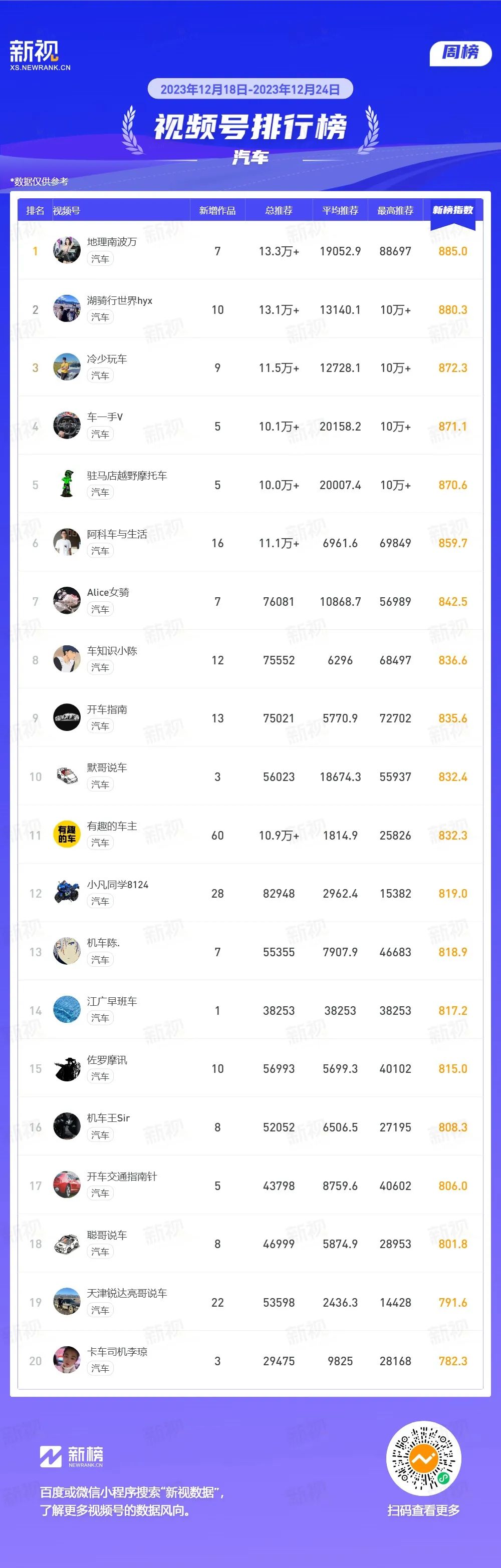501x1568 pixels.
Task: Click the green motorcycle avatar of 驻马店越野摩托车
Action: tap(67, 484)
